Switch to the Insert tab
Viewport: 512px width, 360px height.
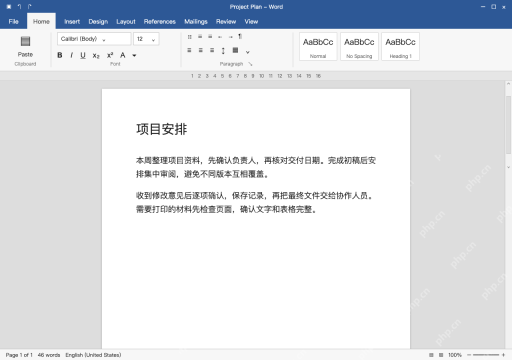[72, 22]
